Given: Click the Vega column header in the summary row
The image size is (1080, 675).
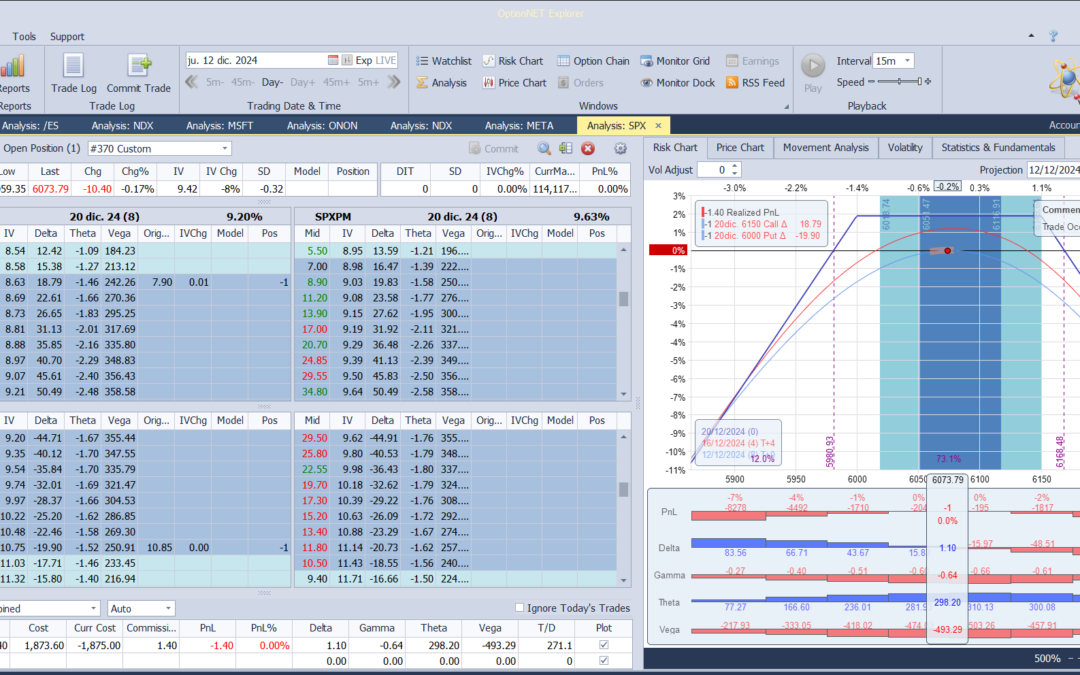Looking at the screenshot, I should pos(490,627).
